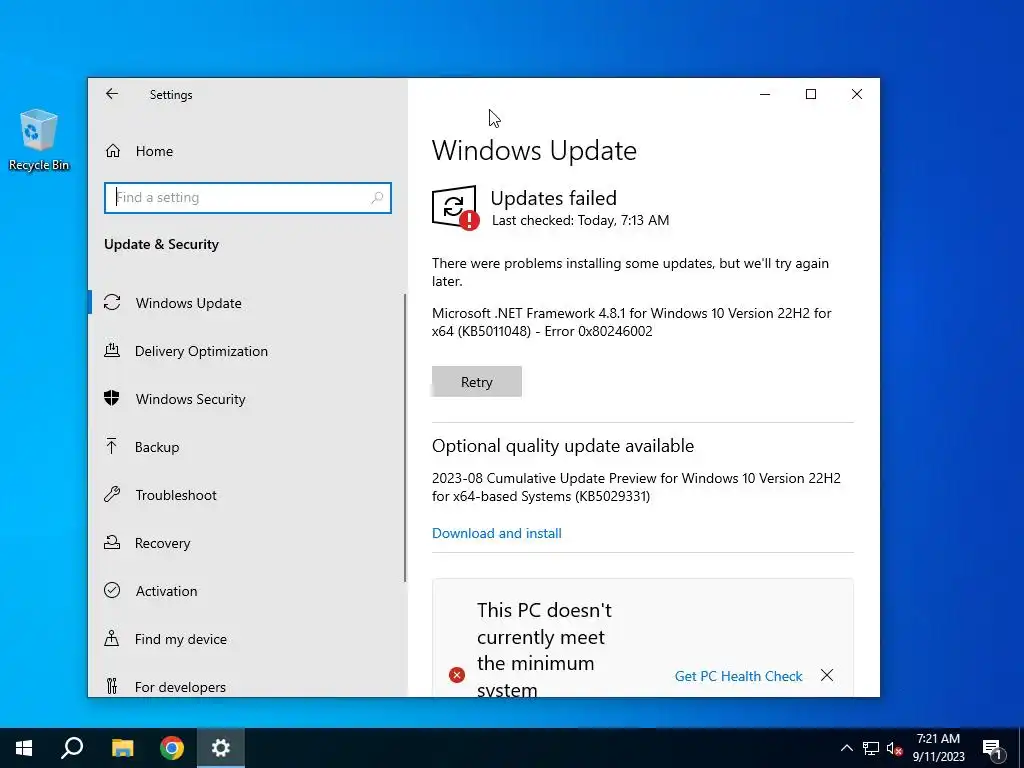Viewport: 1024px width, 768px height.
Task: Close the Settings window
Action: 857,94
